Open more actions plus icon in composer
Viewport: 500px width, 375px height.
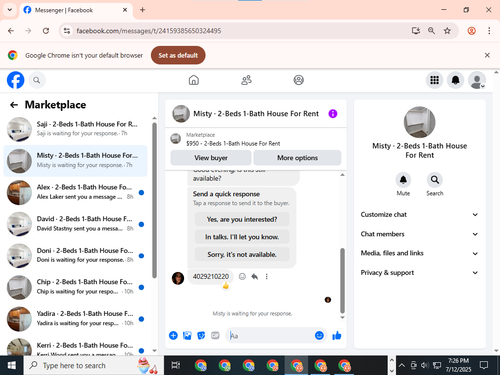tap(173, 335)
